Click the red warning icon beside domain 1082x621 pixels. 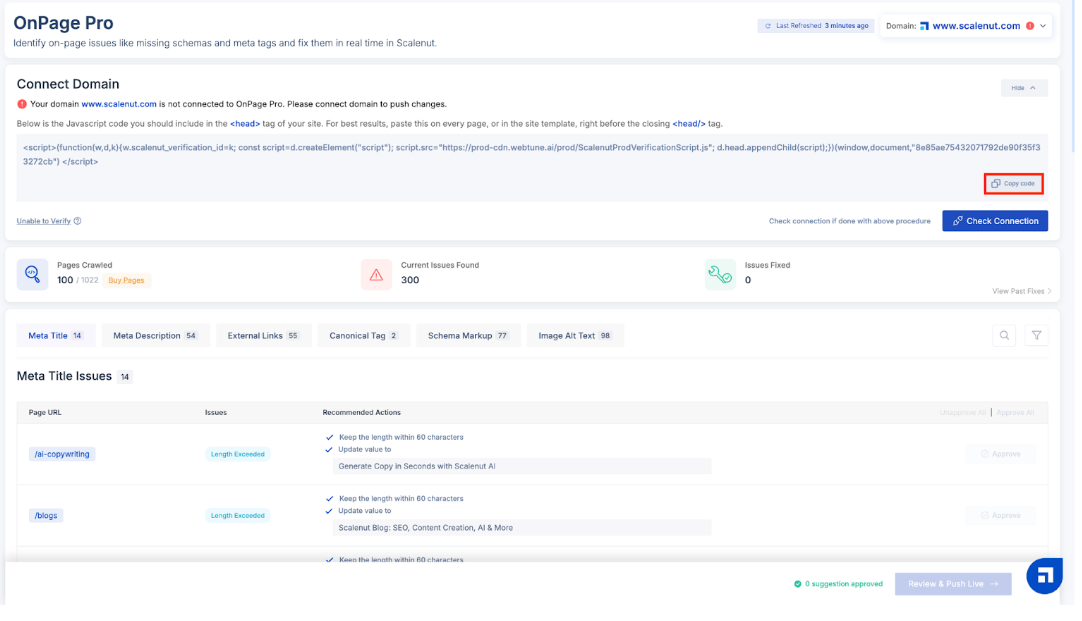click(x=1030, y=26)
